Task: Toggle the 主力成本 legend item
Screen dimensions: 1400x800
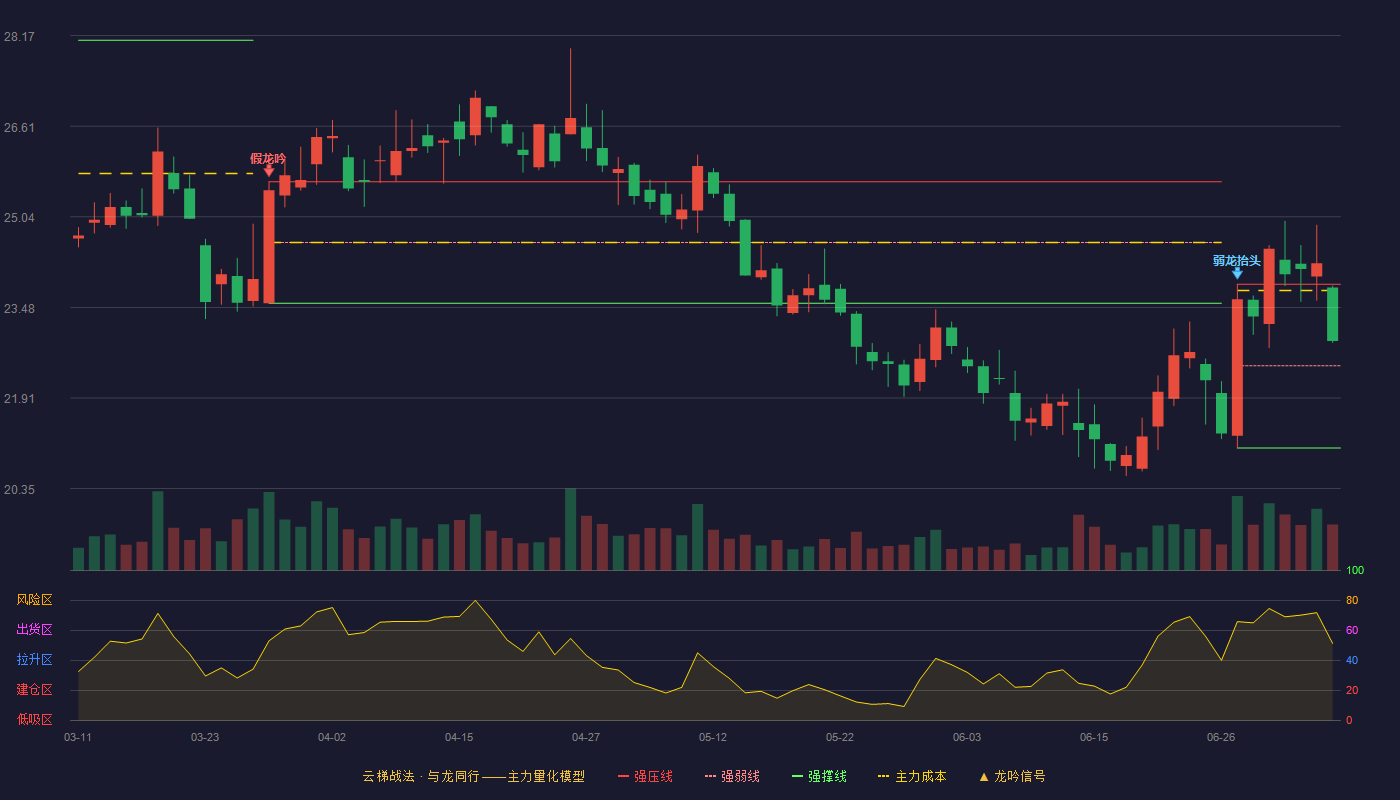Action: tap(911, 776)
